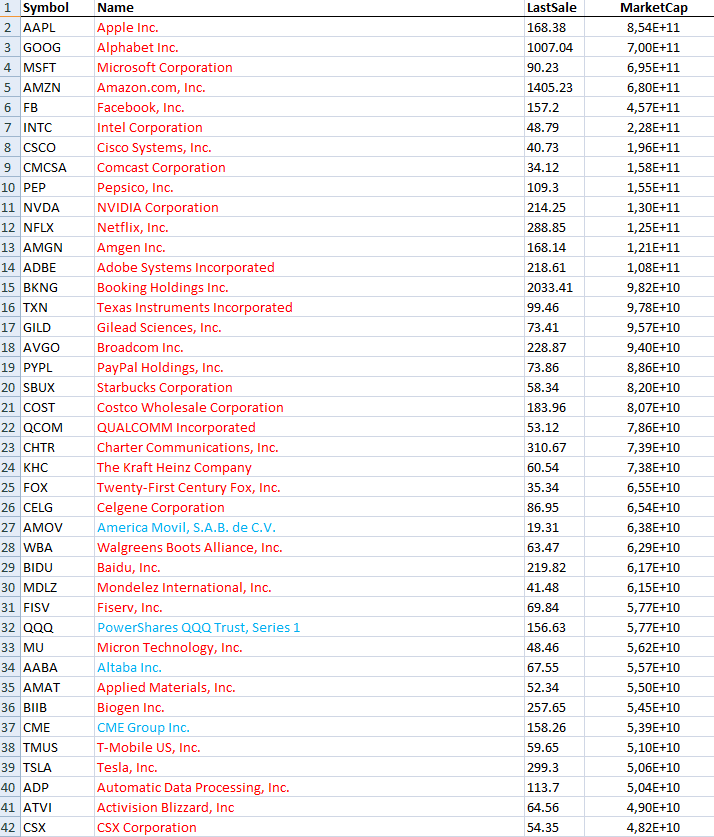Click MarketCap value 8,54E+11
This screenshot has height=837, width=714.
[x=649, y=27]
